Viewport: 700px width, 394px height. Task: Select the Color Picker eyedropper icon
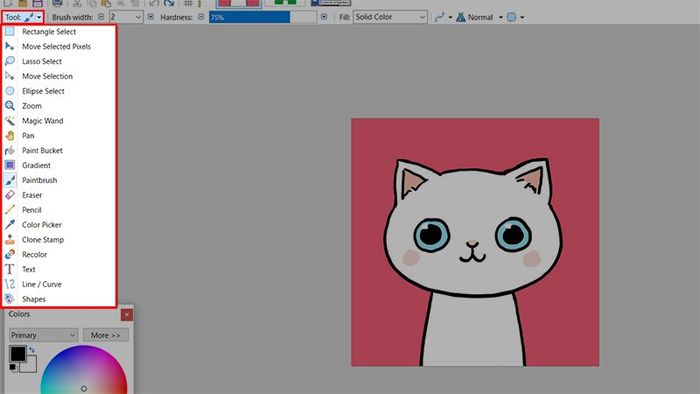click(x=10, y=224)
